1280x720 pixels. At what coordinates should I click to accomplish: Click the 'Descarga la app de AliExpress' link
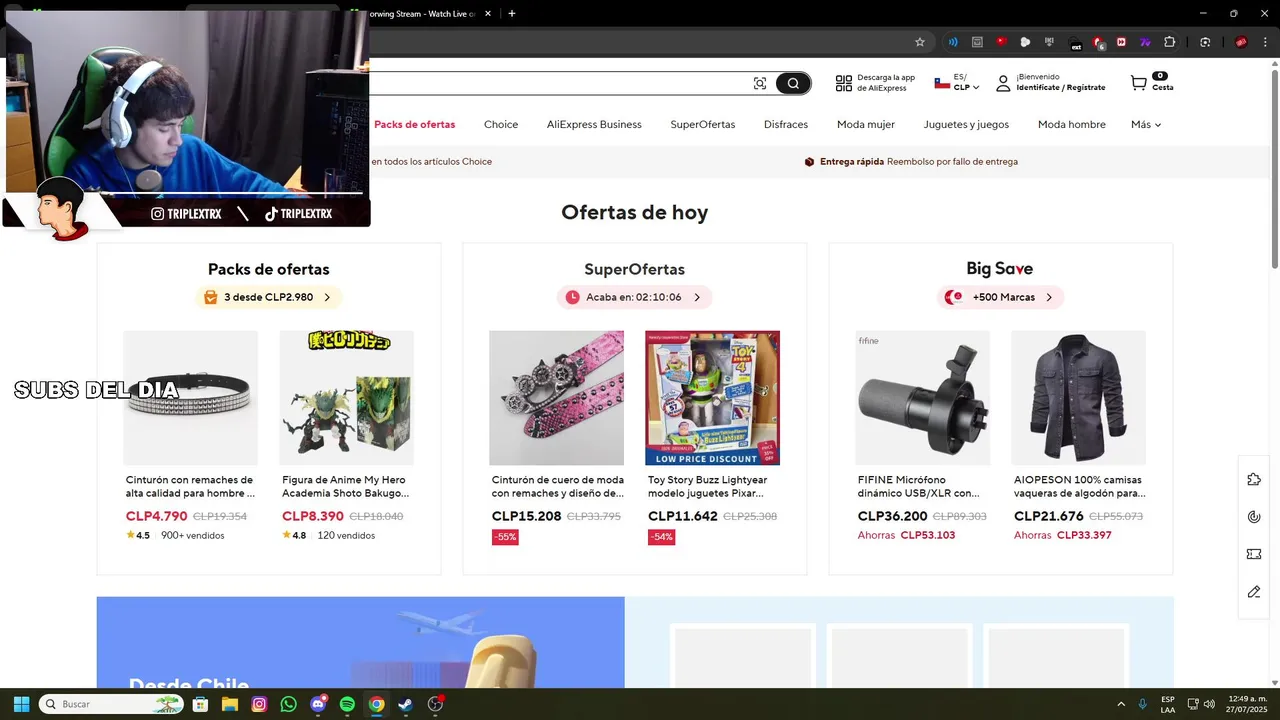point(886,83)
